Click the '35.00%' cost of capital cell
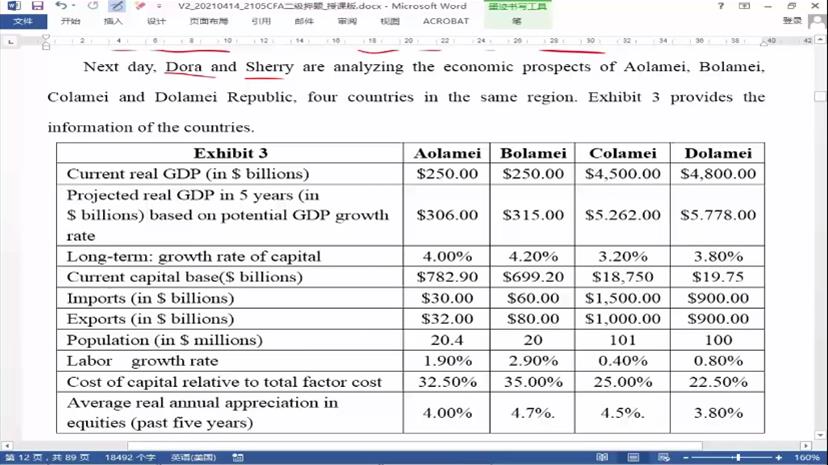Viewport: 828px width, 465px height. click(533, 382)
